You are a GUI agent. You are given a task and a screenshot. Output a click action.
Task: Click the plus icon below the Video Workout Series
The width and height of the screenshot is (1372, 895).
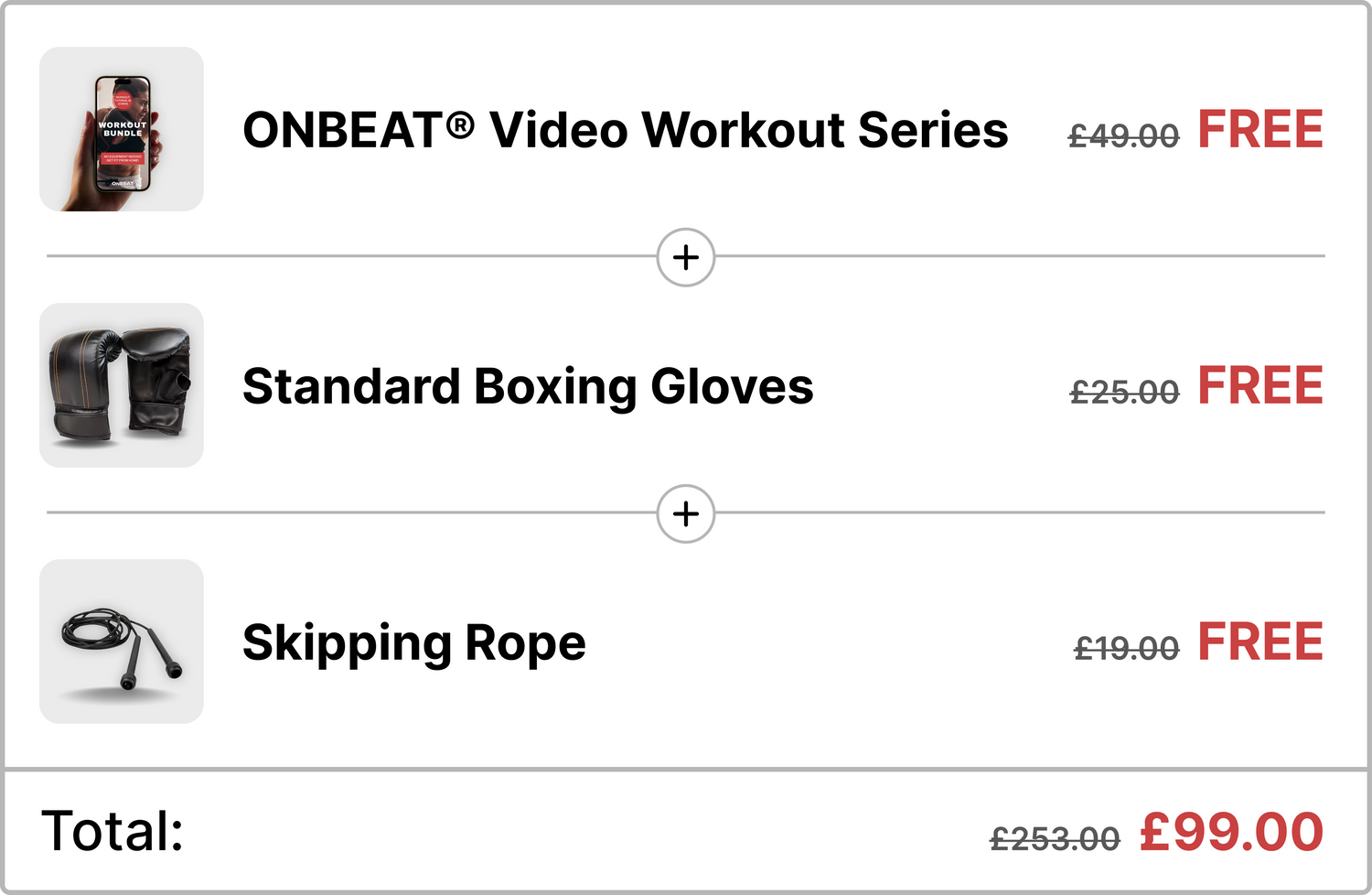686,257
